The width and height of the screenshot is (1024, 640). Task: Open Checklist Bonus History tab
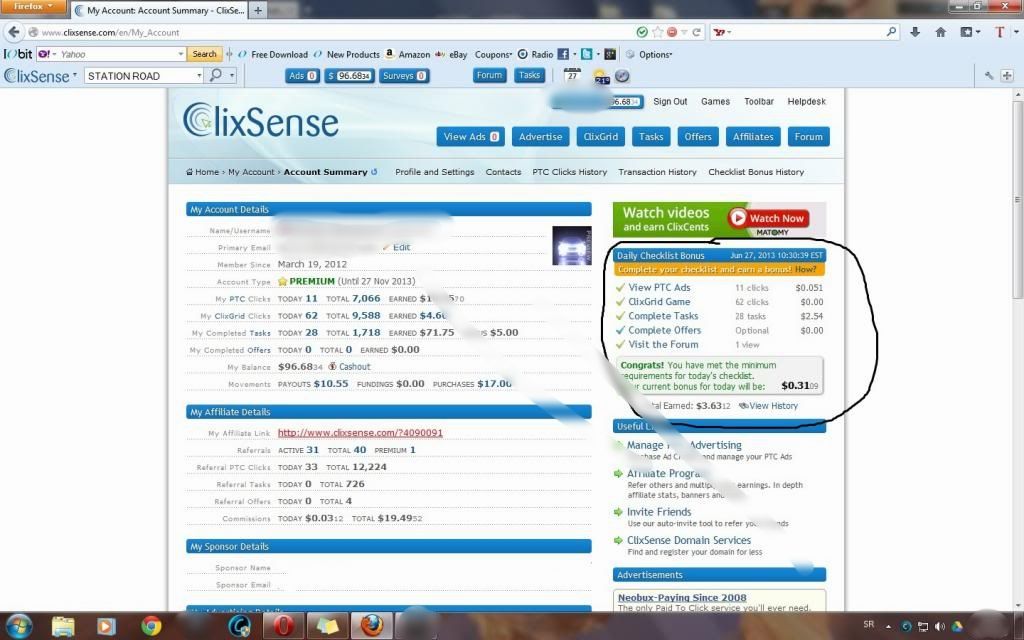[756, 172]
